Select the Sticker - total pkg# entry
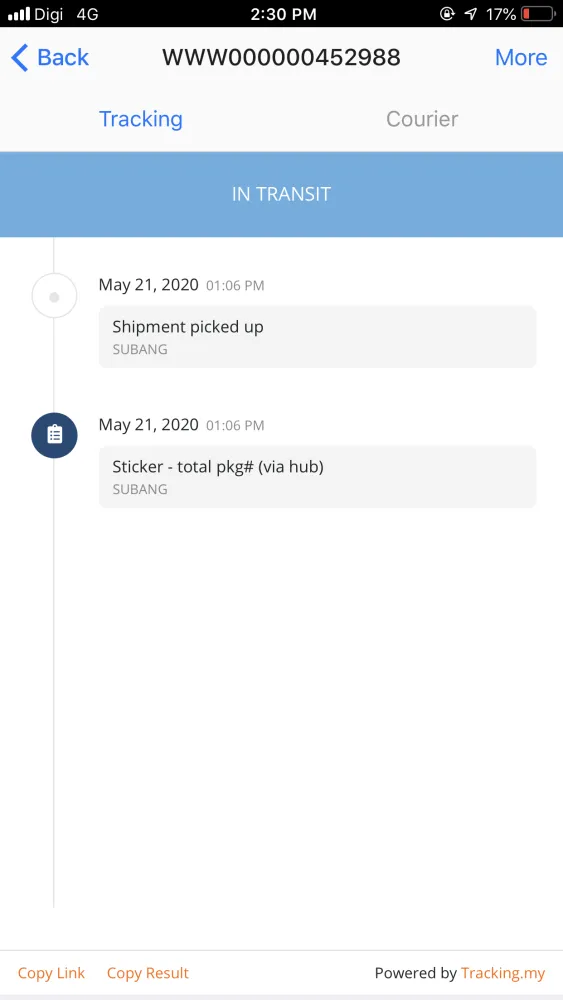This screenshot has height=1000, width=563. coord(318,476)
